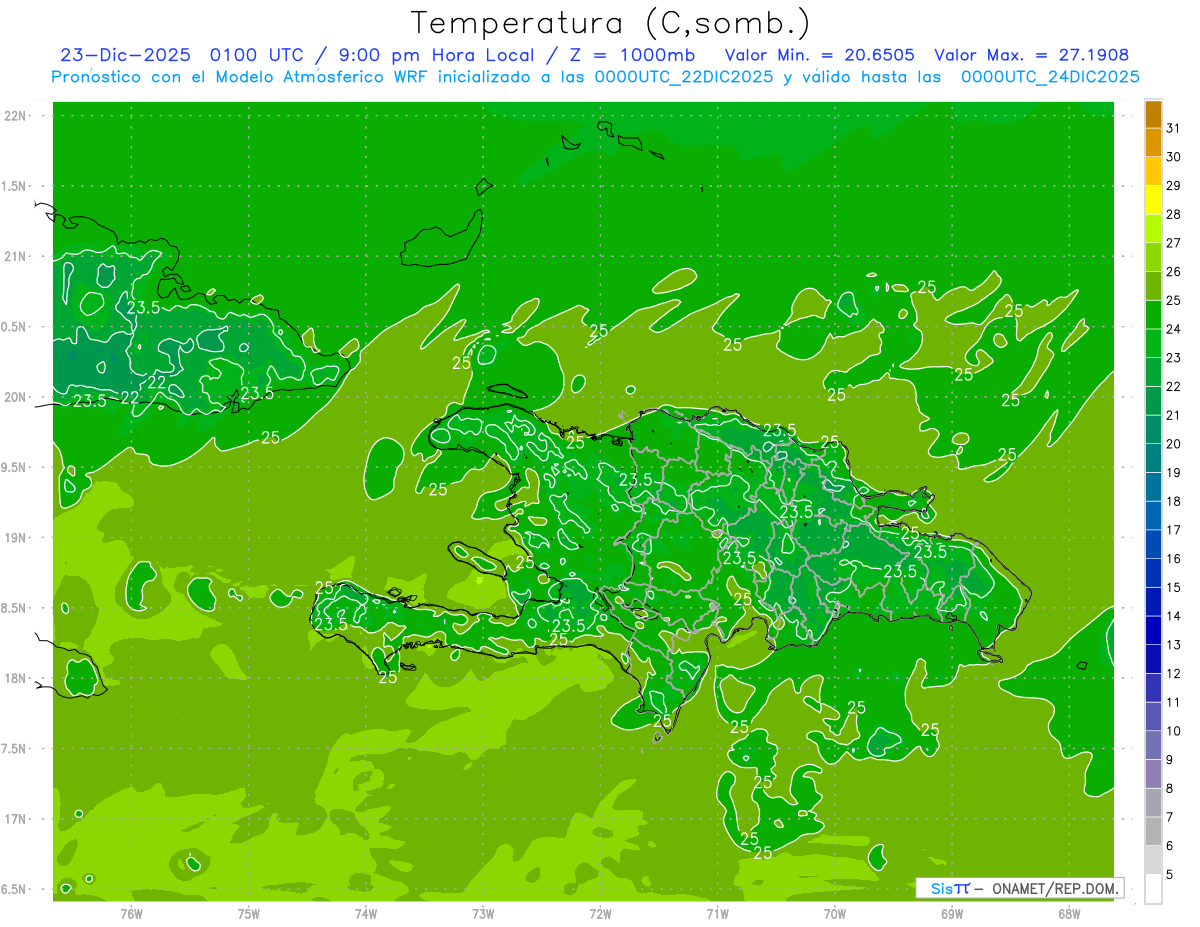Click the 22N latitude label
This screenshot has width=1200, height=927.
pyautogui.click(x=16, y=116)
